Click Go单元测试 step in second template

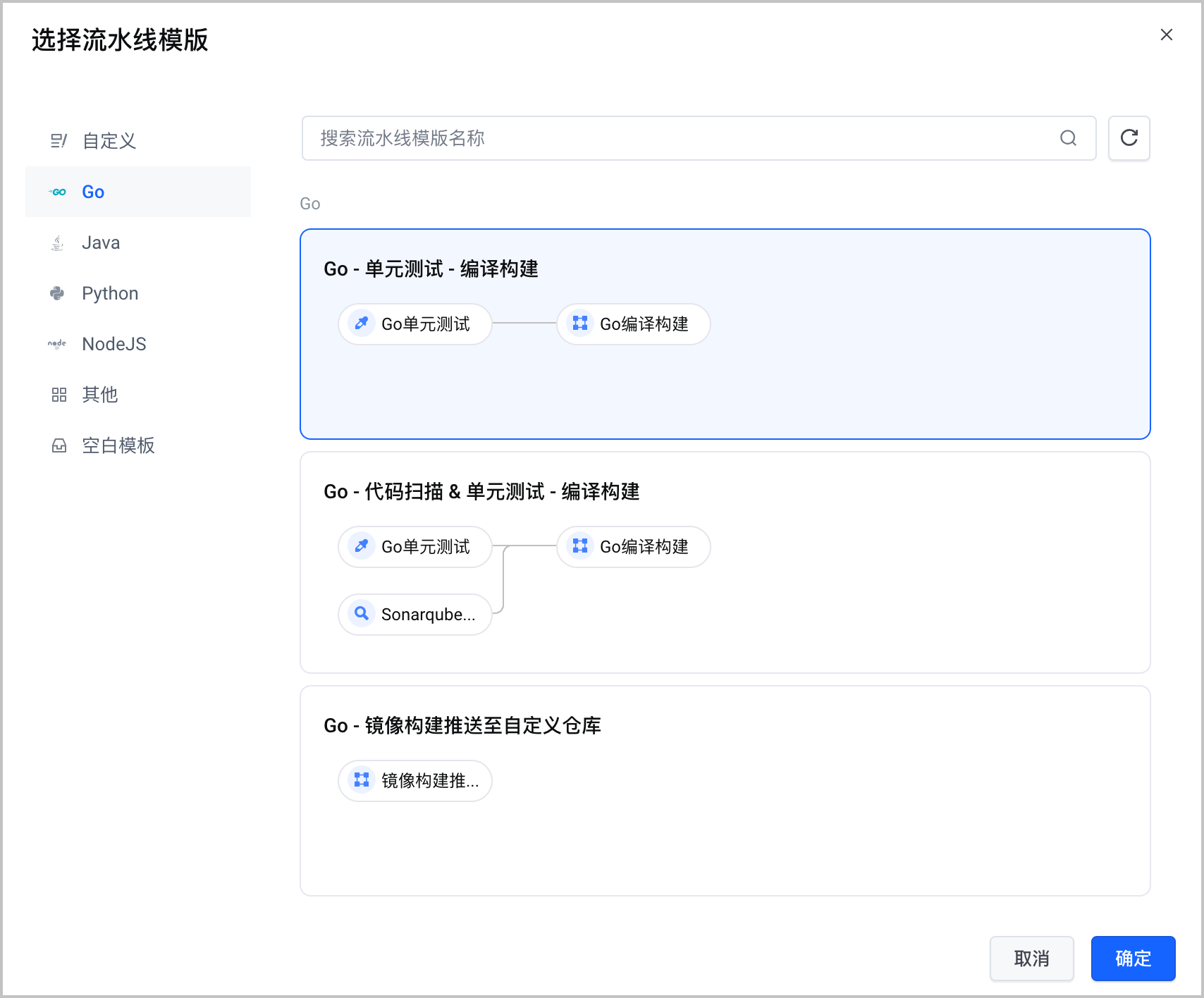click(415, 547)
